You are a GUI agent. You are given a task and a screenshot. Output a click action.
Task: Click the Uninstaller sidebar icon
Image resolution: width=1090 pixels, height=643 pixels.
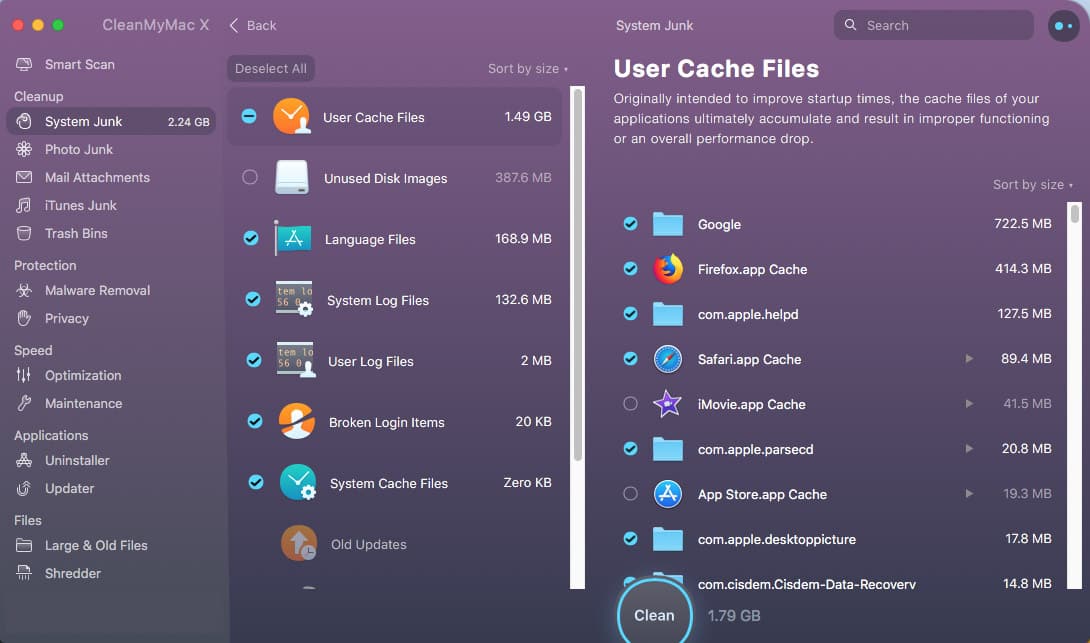point(24,460)
